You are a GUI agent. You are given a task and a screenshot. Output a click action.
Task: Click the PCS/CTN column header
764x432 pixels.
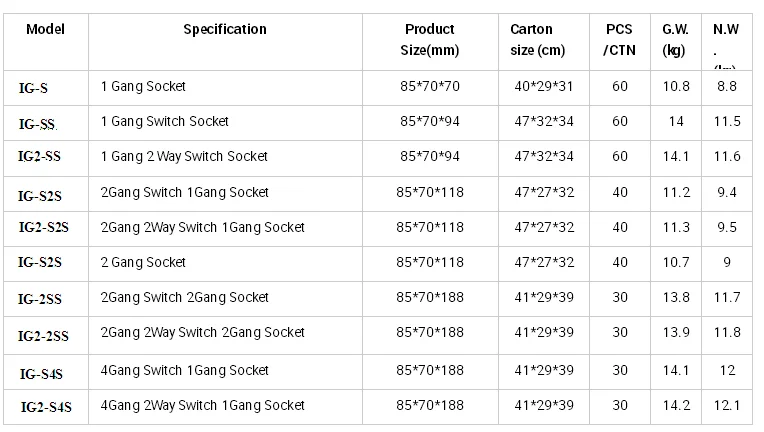coord(619,40)
